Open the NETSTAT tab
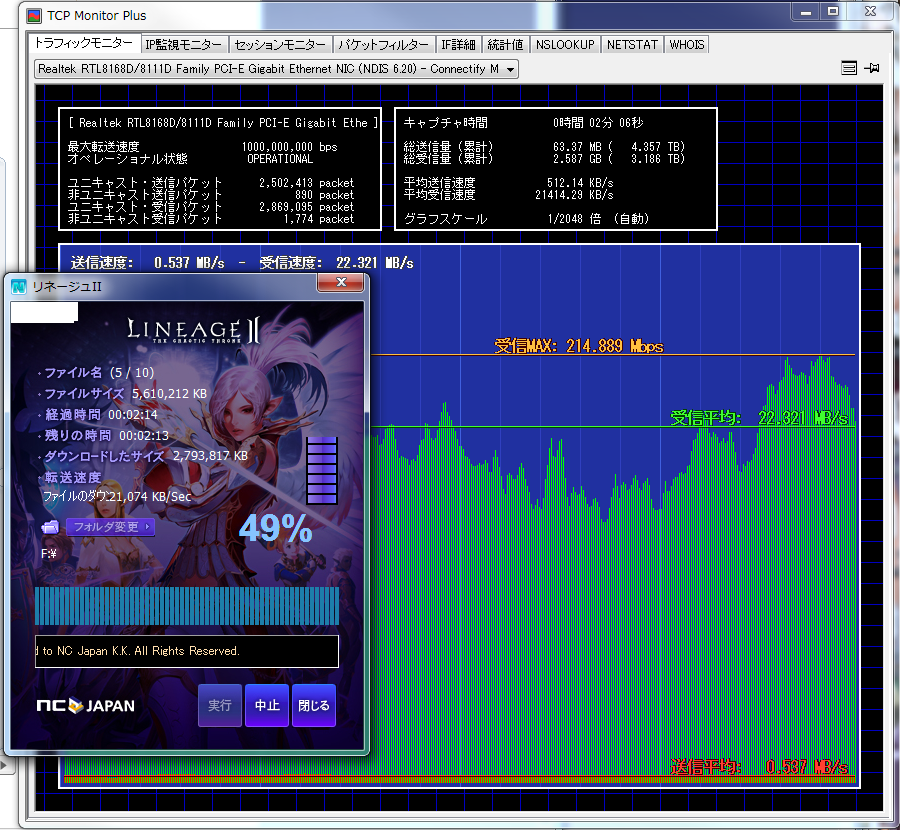Image resolution: width=900 pixels, height=830 pixels. [x=633, y=45]
